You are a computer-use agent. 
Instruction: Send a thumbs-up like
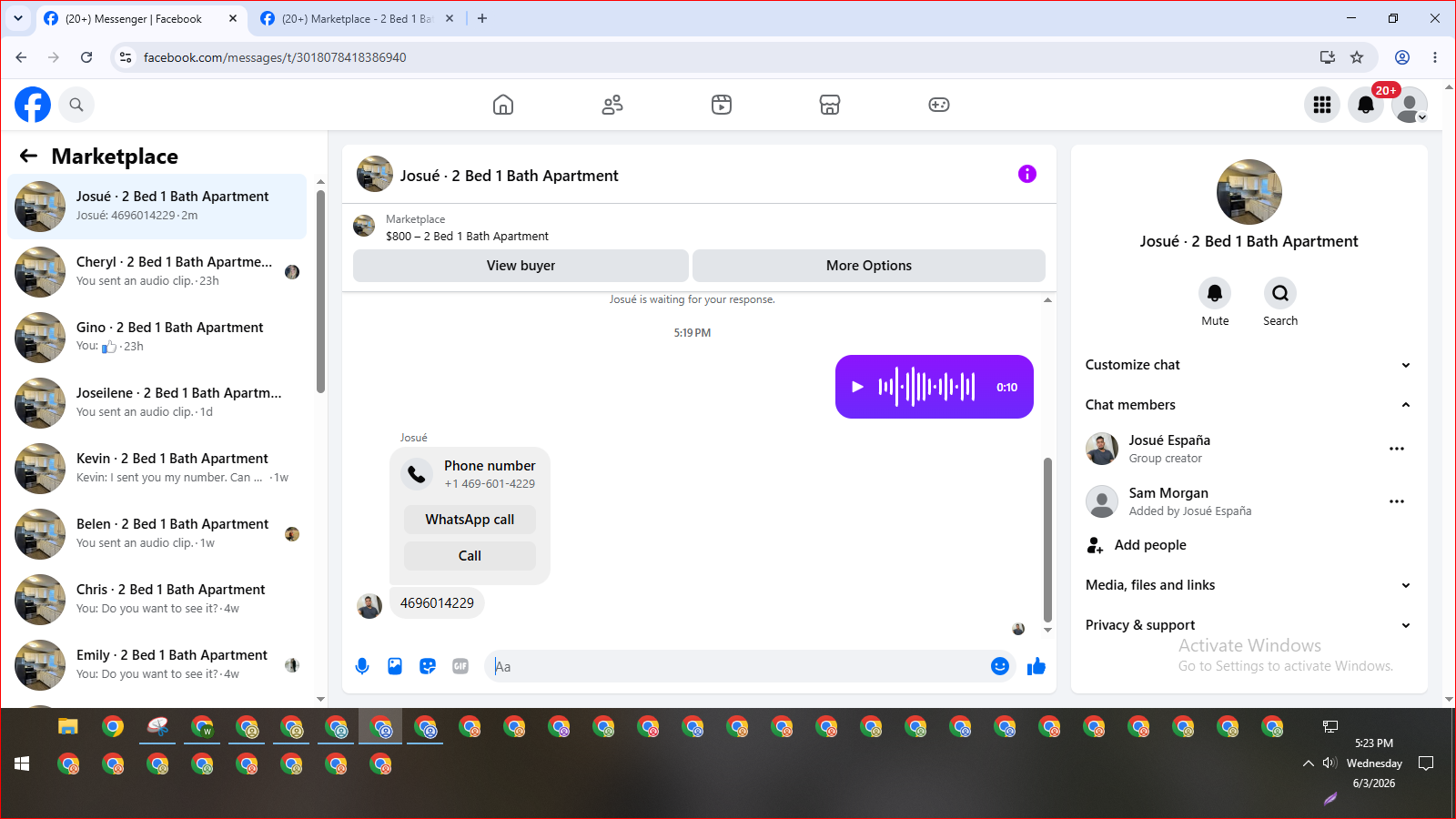pyautogui.click(x=1036, y=666)
